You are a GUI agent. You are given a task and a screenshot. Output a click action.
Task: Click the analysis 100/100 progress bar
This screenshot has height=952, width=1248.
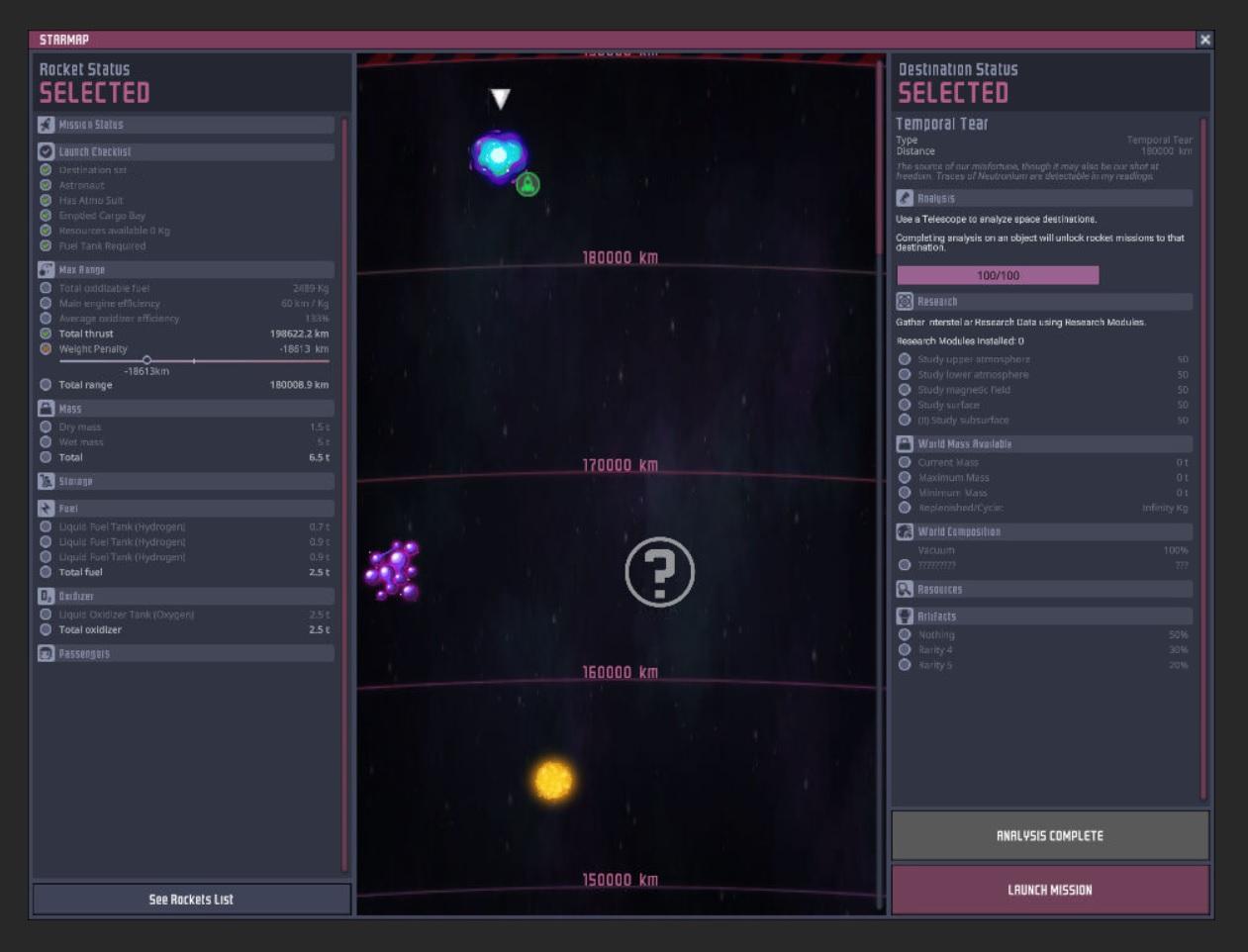pyautogui.click(x=998, y=275)
